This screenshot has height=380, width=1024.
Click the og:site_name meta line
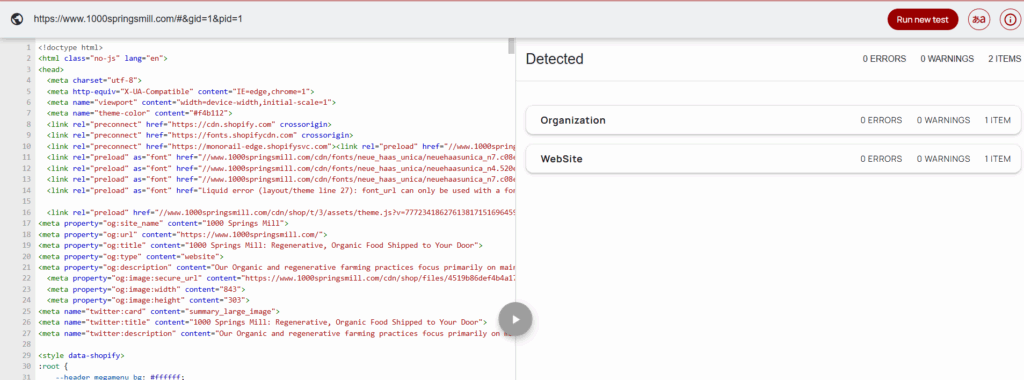tap(164, 223)
